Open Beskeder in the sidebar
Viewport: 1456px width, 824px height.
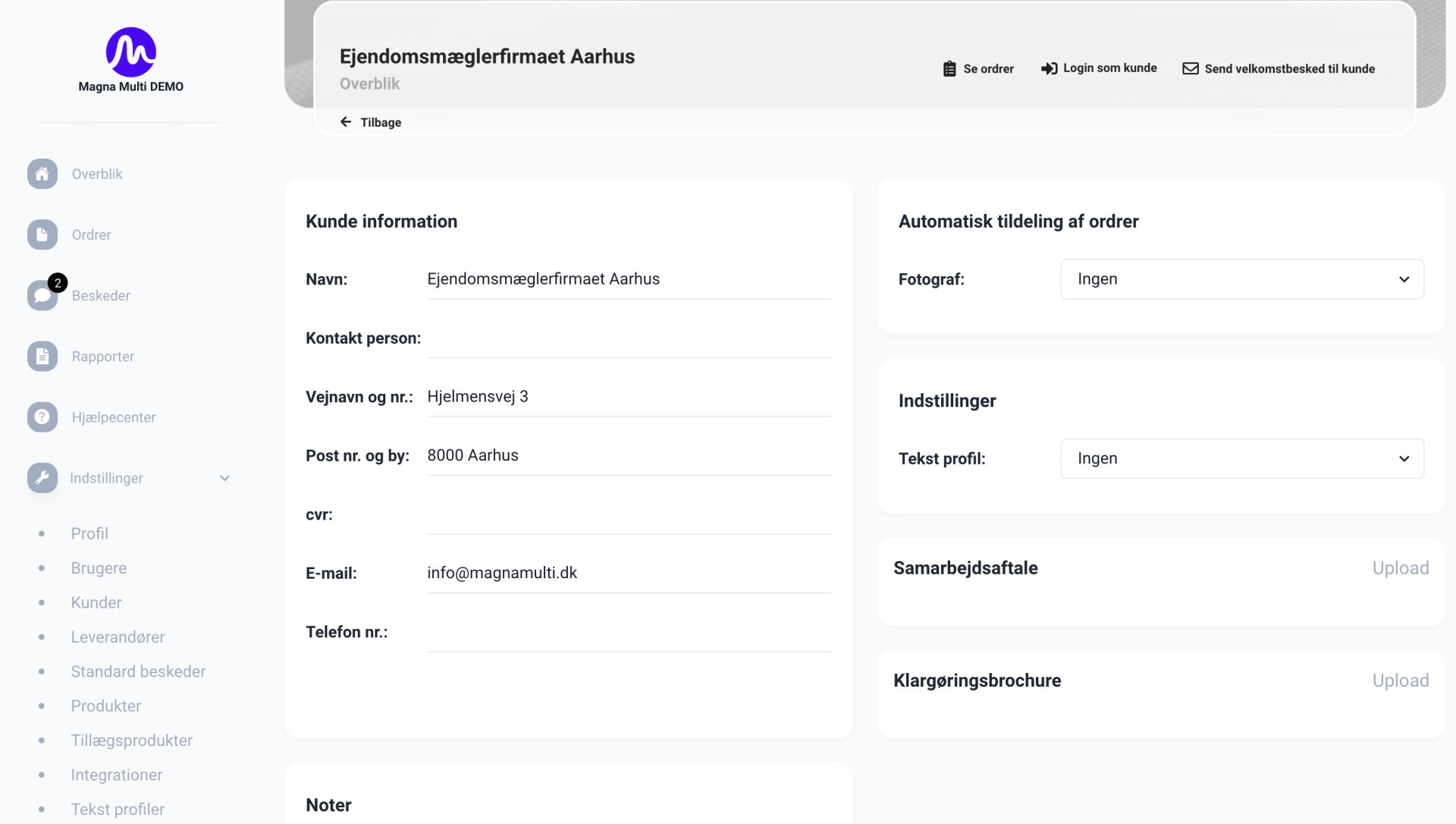pos(101,295)
